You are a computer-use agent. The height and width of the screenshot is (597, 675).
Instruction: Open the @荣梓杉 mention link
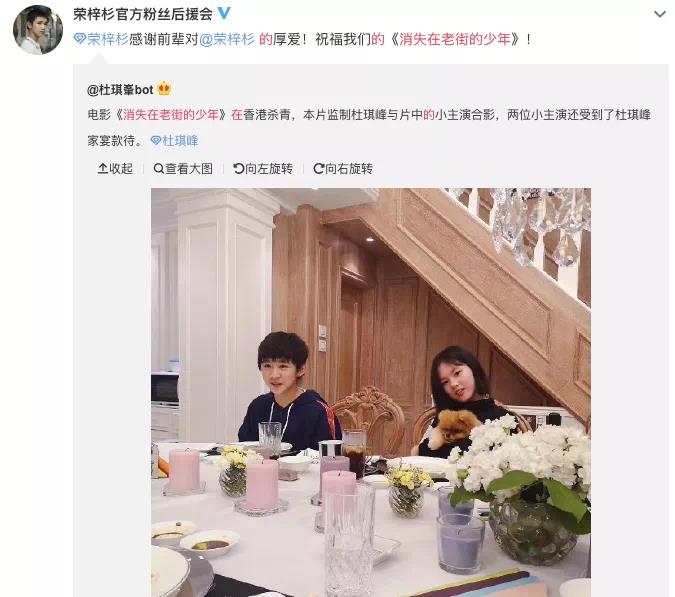pyautogui.click(x=227, y=39)
